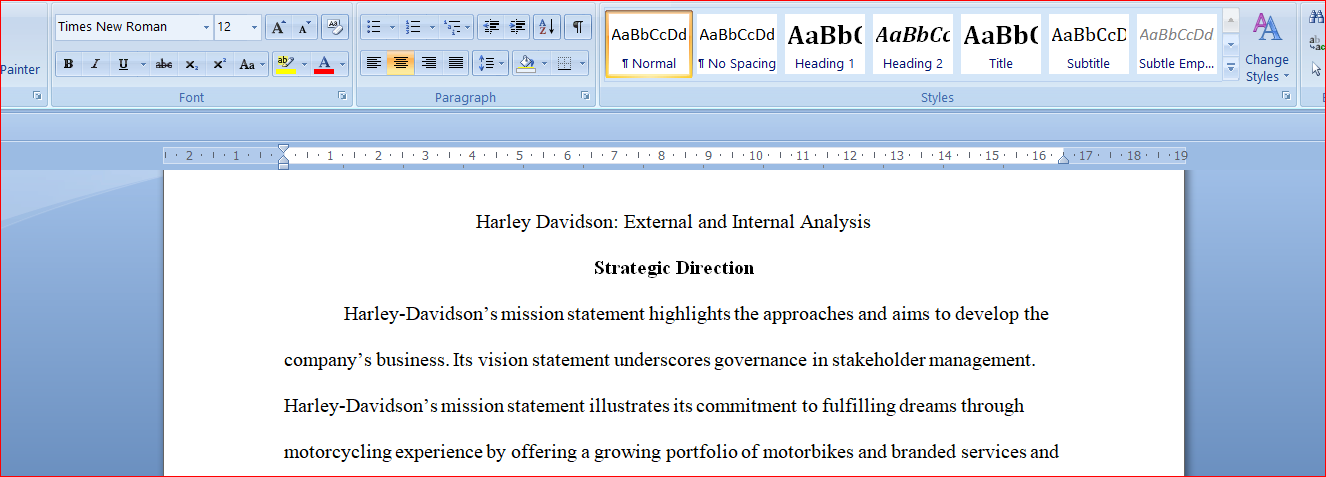This screenshot has width=1326, height=477.
Task: Open highlight color dropdown arrow
Action: pos(304,64)
